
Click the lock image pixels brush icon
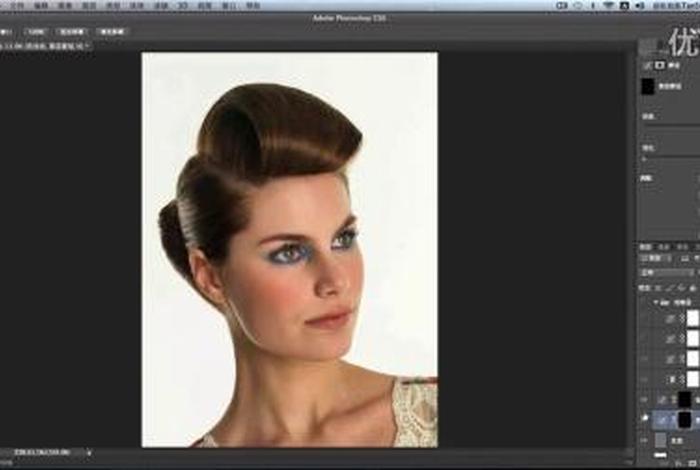(x=670, y=288)
